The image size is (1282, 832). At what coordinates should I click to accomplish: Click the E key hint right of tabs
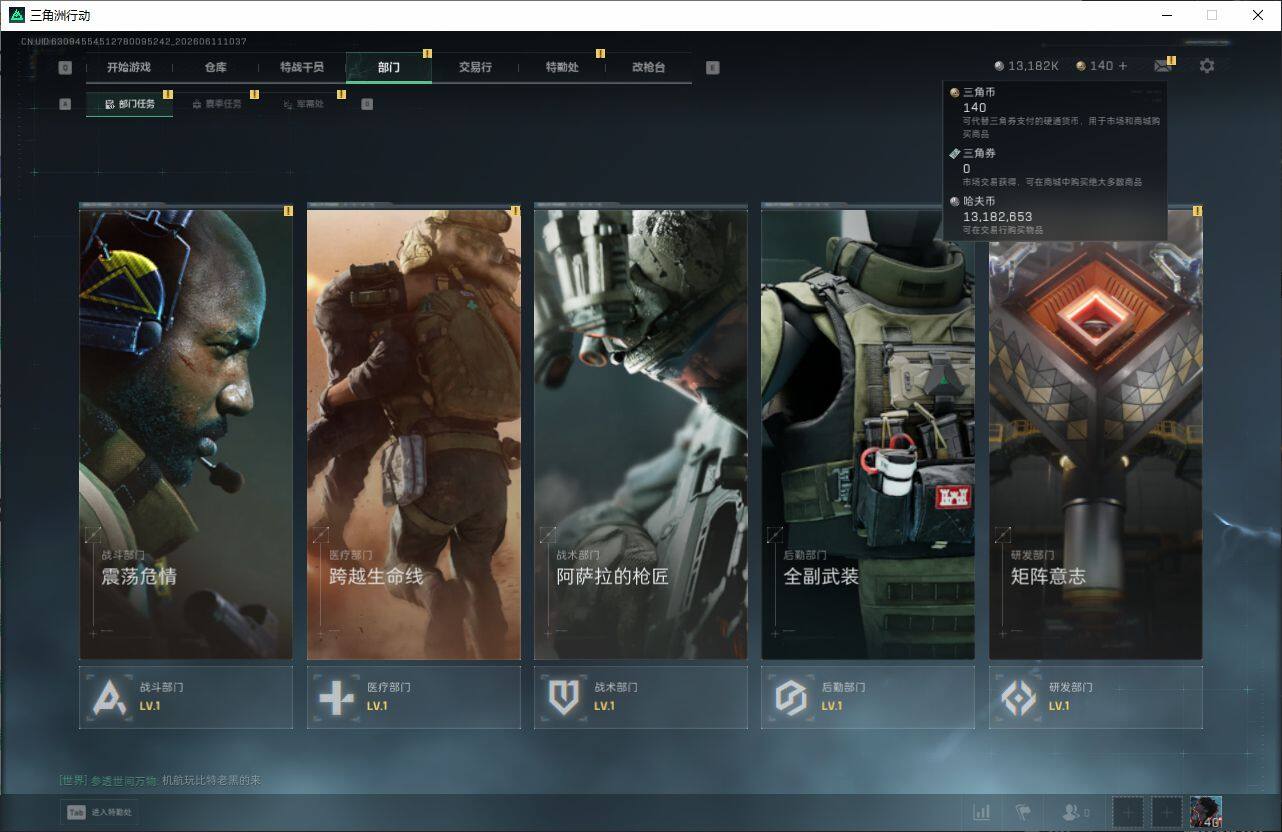click(x=712, y=68)
